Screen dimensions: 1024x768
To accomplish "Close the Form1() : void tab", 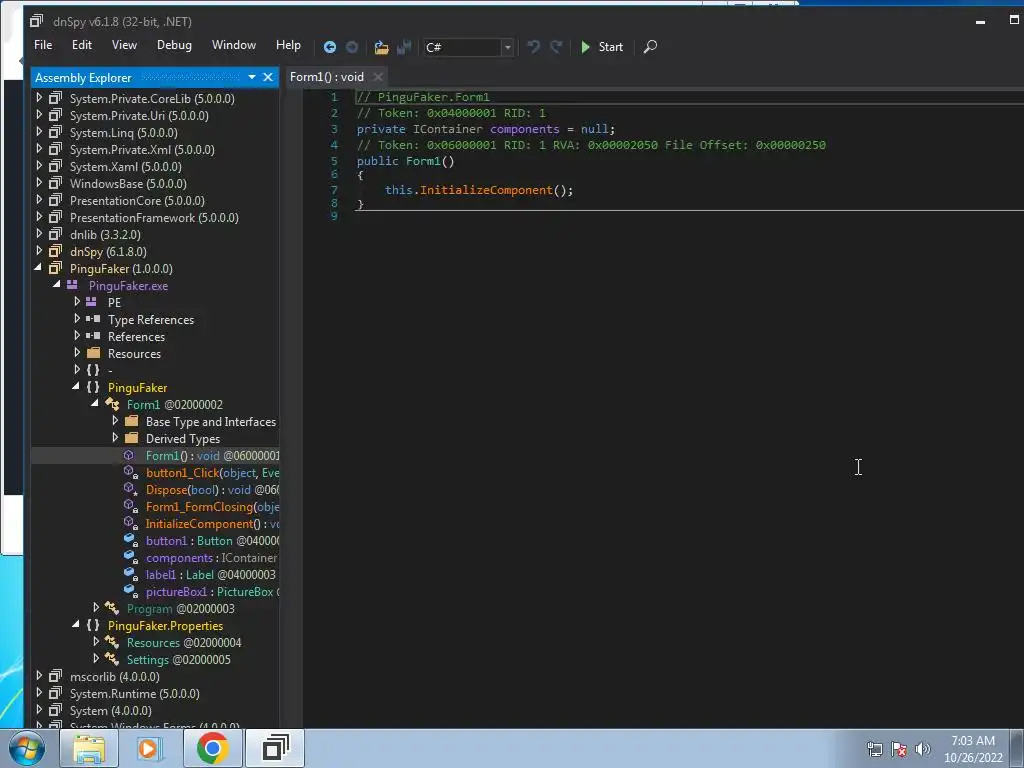I will coord(377,77).
